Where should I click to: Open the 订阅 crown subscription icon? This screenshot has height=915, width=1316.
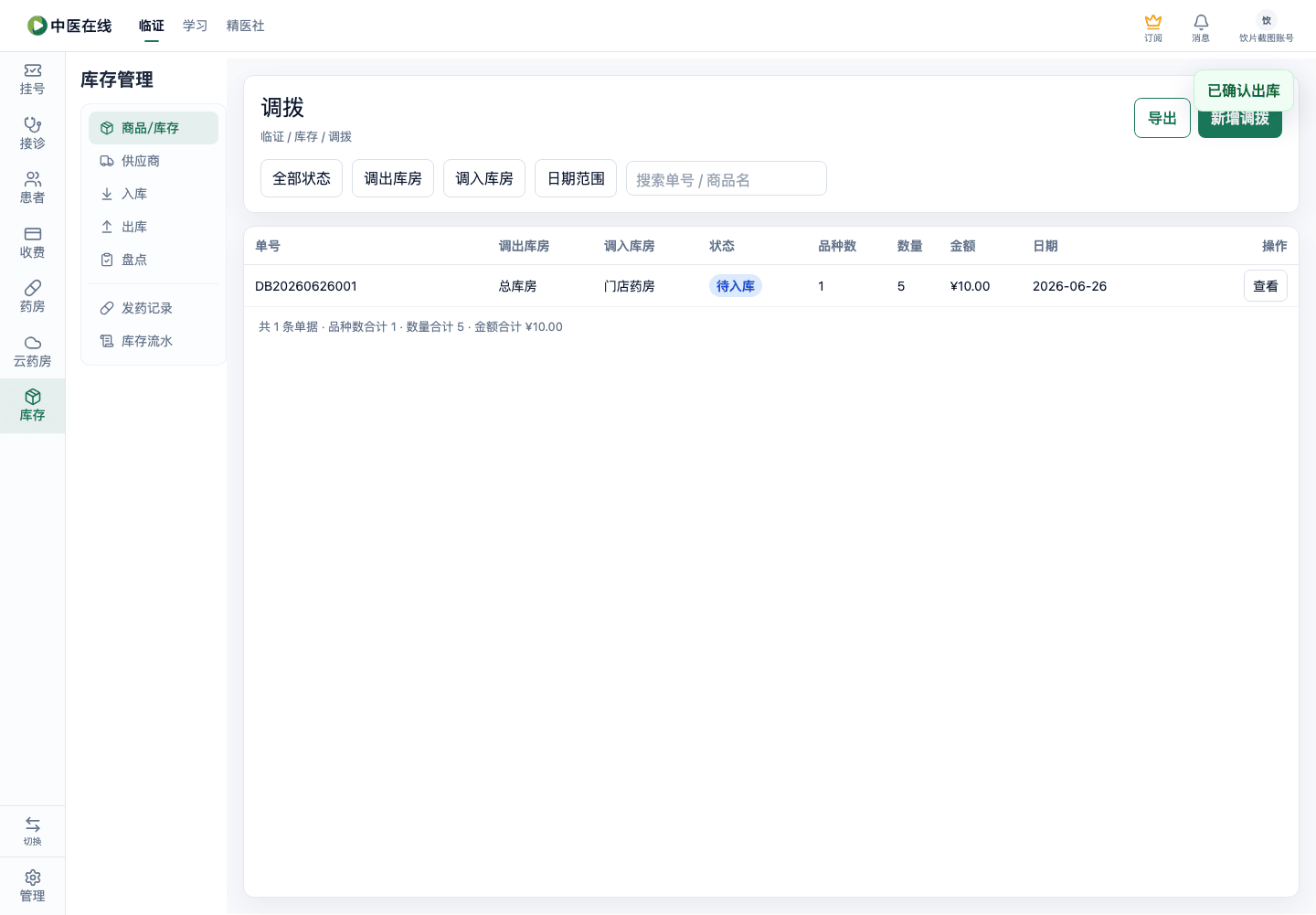(x=1153, y=27)
